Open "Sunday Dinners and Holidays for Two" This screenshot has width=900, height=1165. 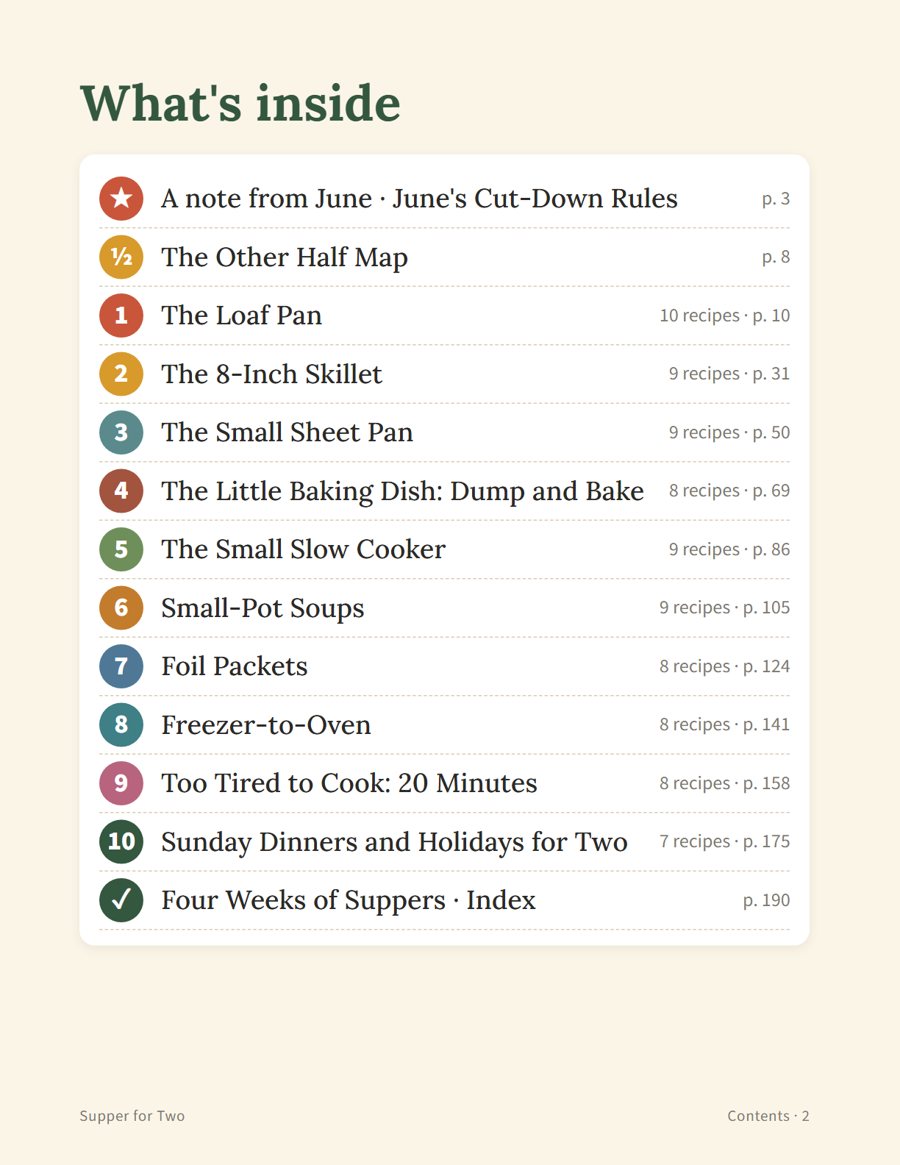pos(395,842)
